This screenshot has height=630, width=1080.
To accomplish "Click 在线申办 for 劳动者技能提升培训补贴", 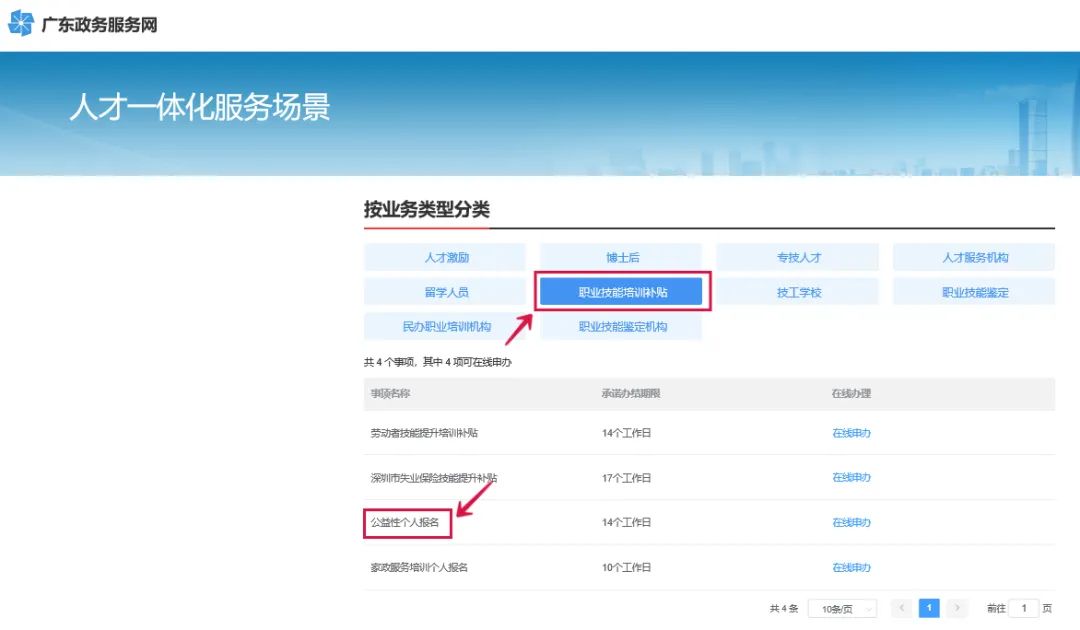I will pyautogui.click(x=851, y=433).
